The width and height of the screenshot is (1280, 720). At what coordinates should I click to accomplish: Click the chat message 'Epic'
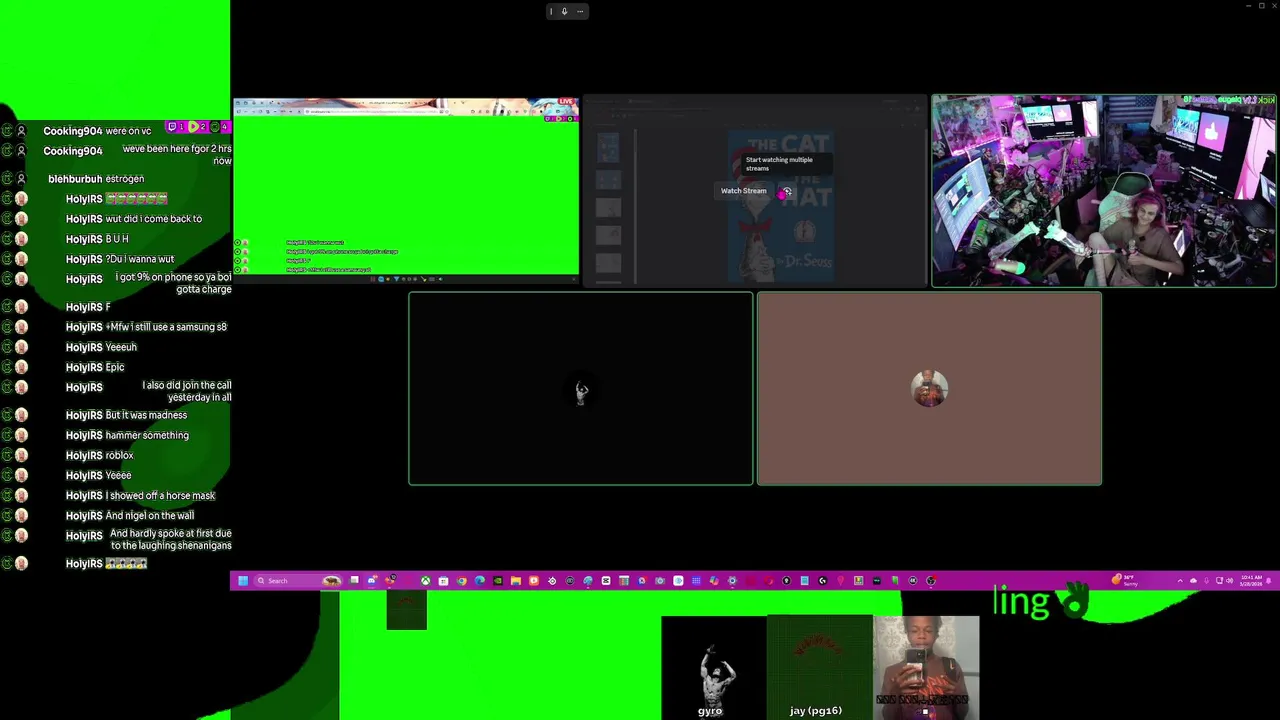click(115, 367)
